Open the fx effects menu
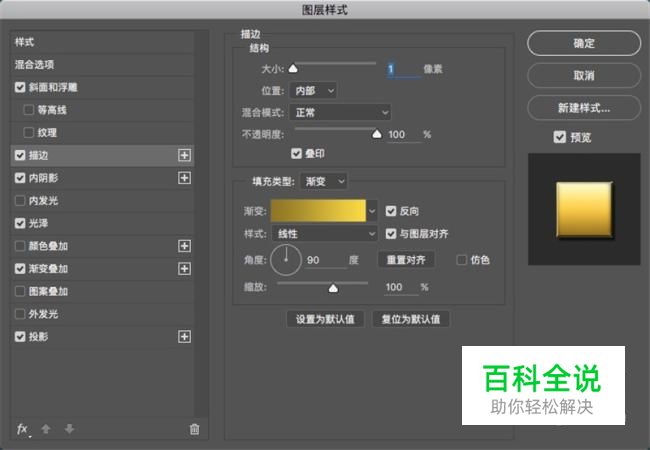 point(22,429)
